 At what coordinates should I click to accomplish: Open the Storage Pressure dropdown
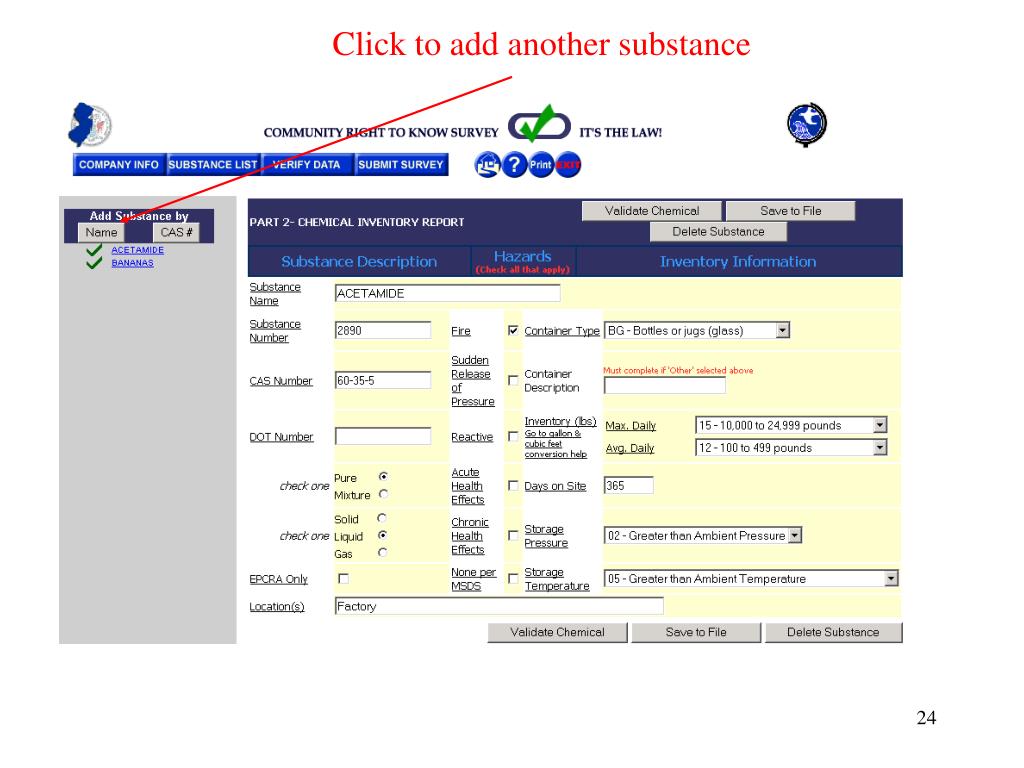(703, 536)
